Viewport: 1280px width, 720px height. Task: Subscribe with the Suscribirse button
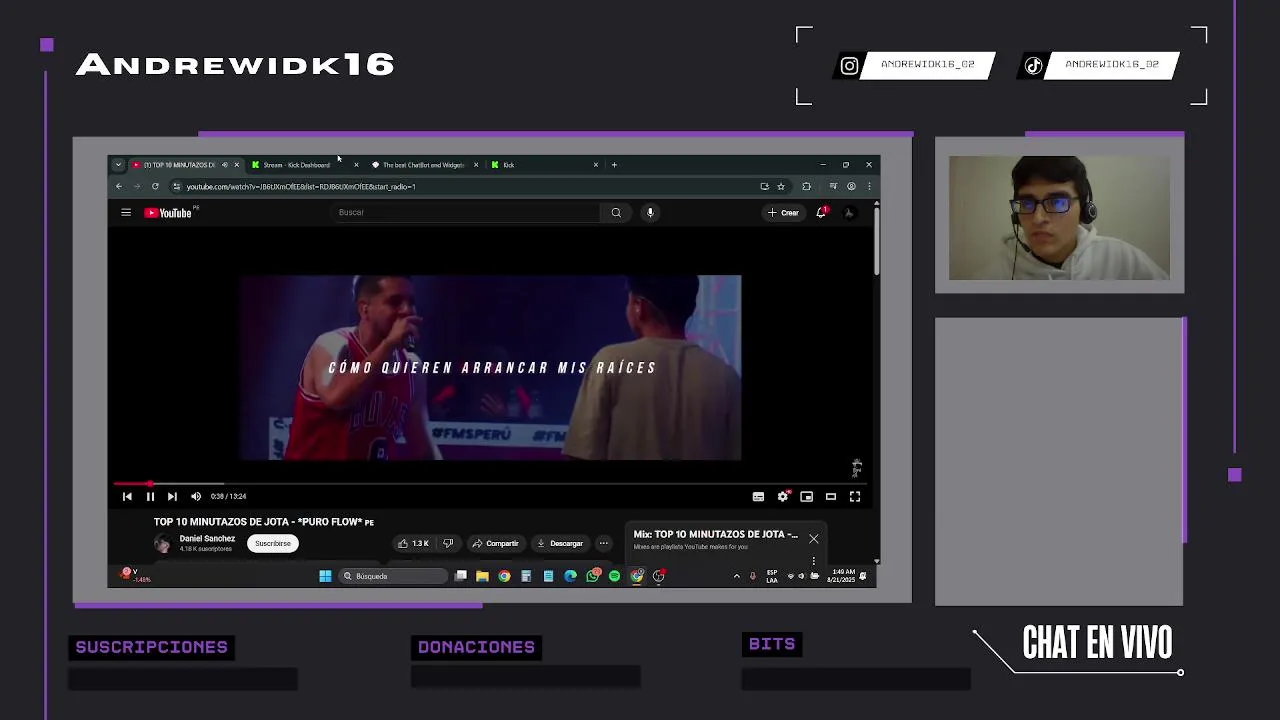(272, 543)
